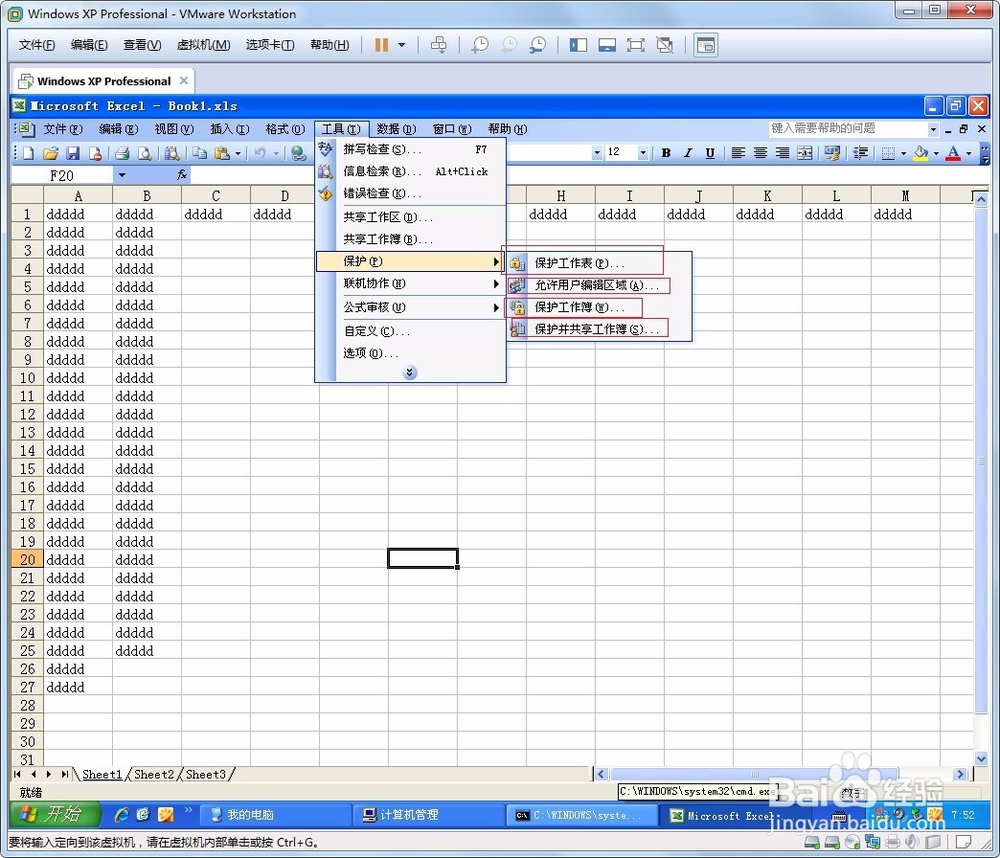Open the font size 12 dropdown
The height and width of the screenshot is (858, 1000).
click(x=643, y=152)
